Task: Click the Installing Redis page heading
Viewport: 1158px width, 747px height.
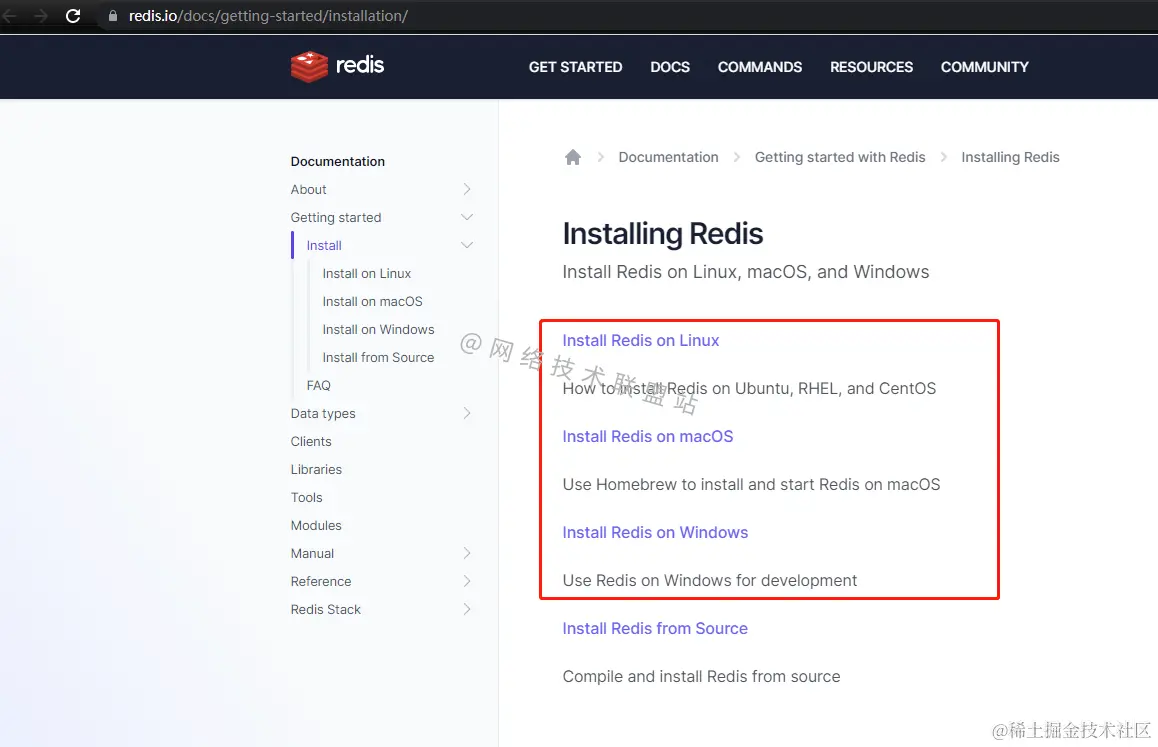Action: (662, 234)
